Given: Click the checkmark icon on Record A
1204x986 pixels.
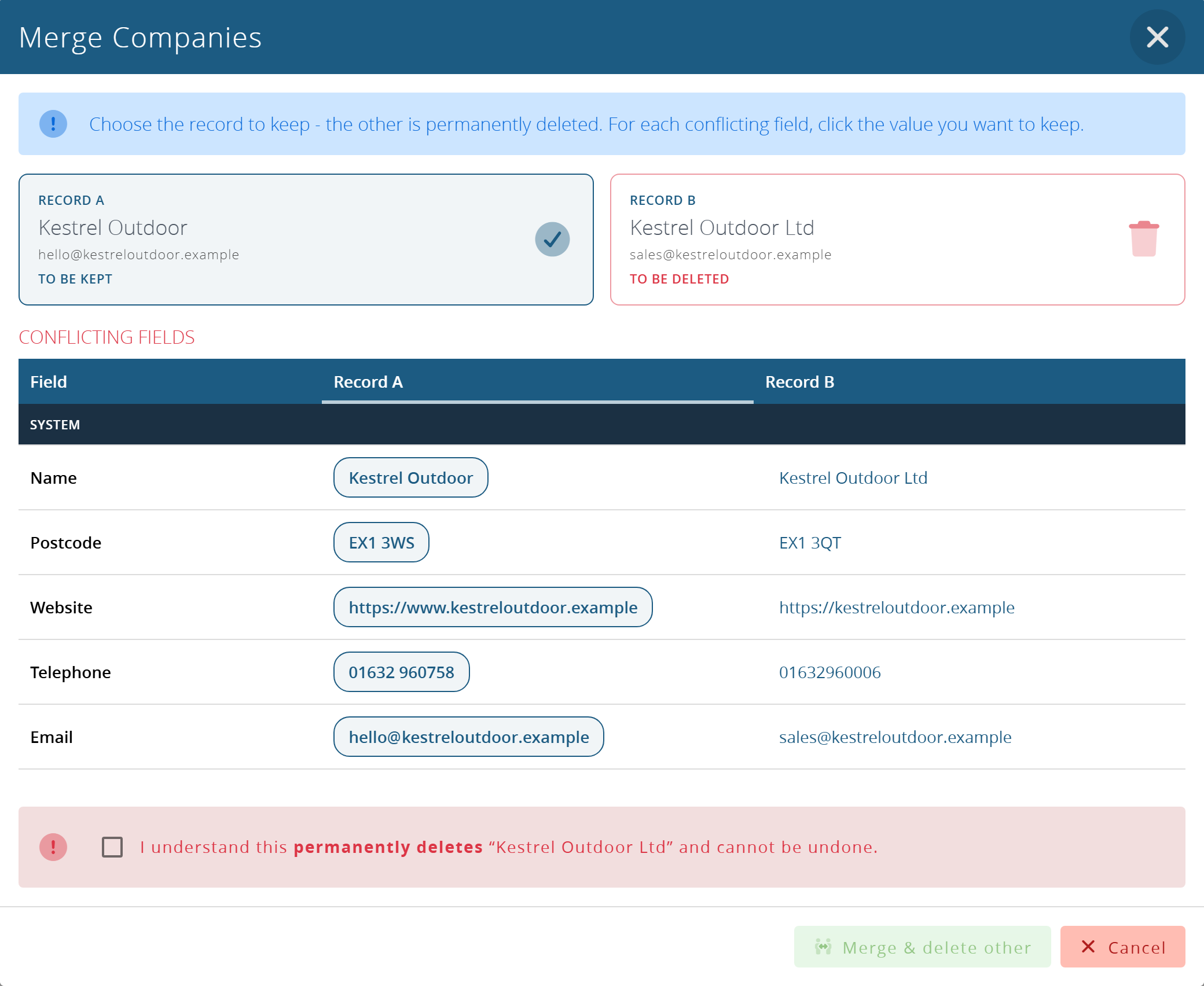Looking at the screenshot, I should 552,239.
